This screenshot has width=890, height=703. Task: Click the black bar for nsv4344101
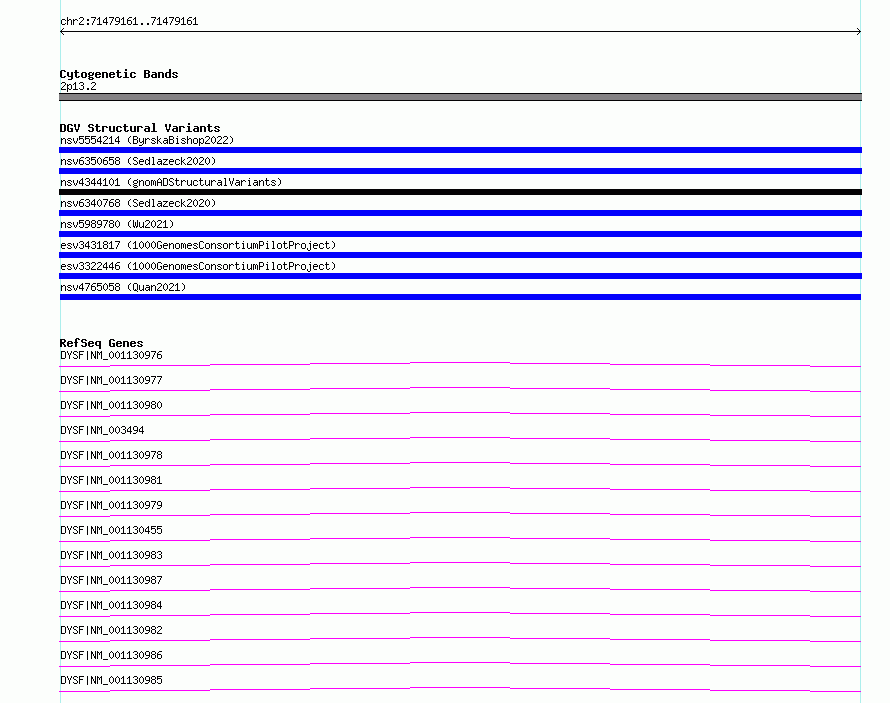point(460,192)
